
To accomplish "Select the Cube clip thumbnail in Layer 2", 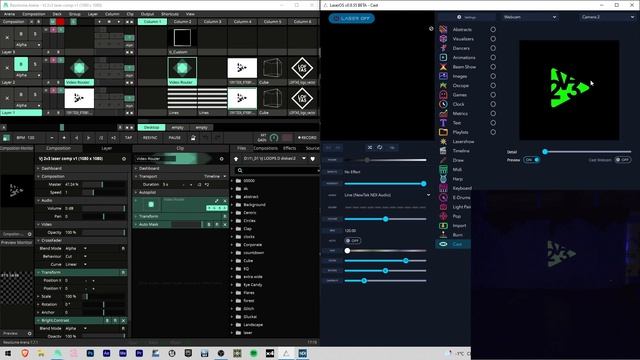I will tap(272, 68).
